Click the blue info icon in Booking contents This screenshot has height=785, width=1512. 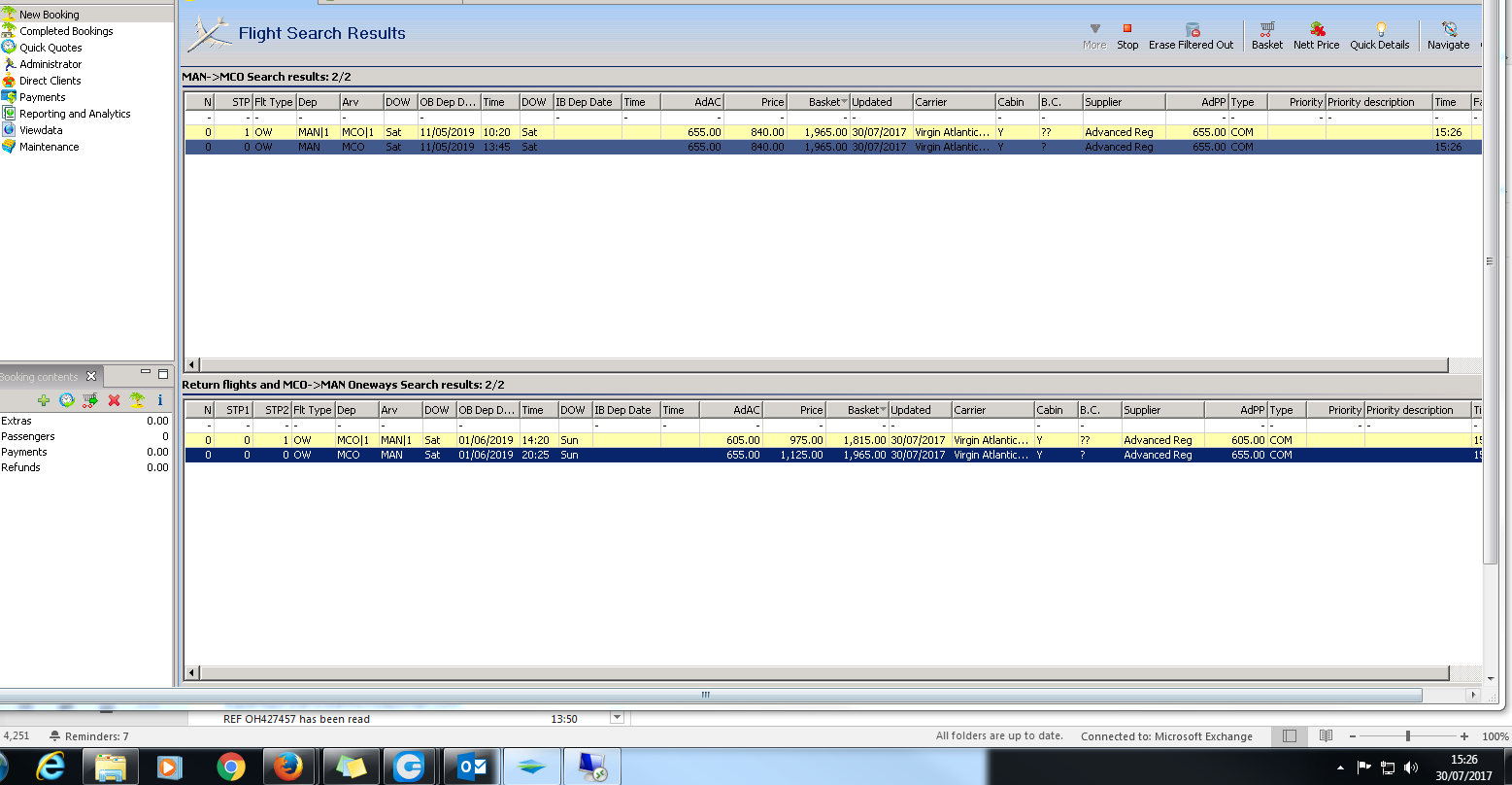[160, 400]
